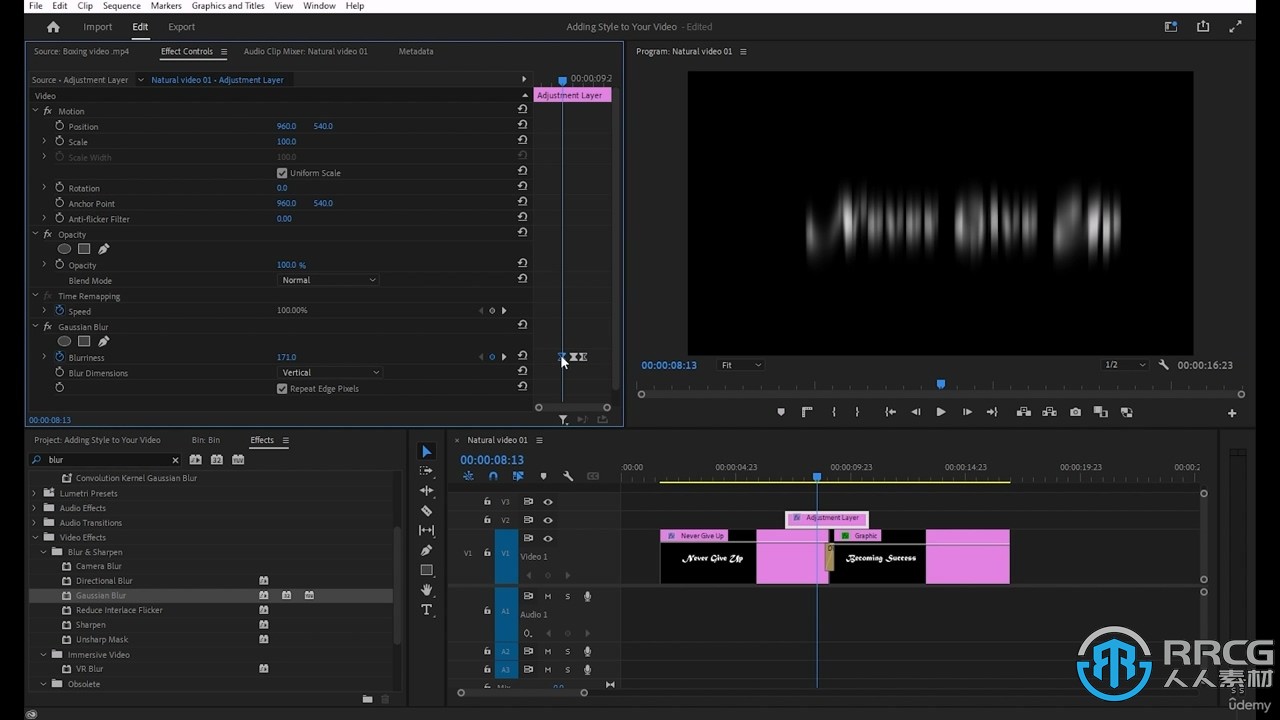Switch to the Bin: Bin tab
The width and height of the screenshot is (1280, 720).
point(206,440)
